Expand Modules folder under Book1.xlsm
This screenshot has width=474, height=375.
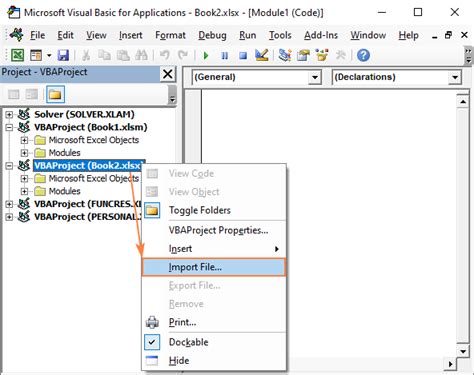pos(24,153)
